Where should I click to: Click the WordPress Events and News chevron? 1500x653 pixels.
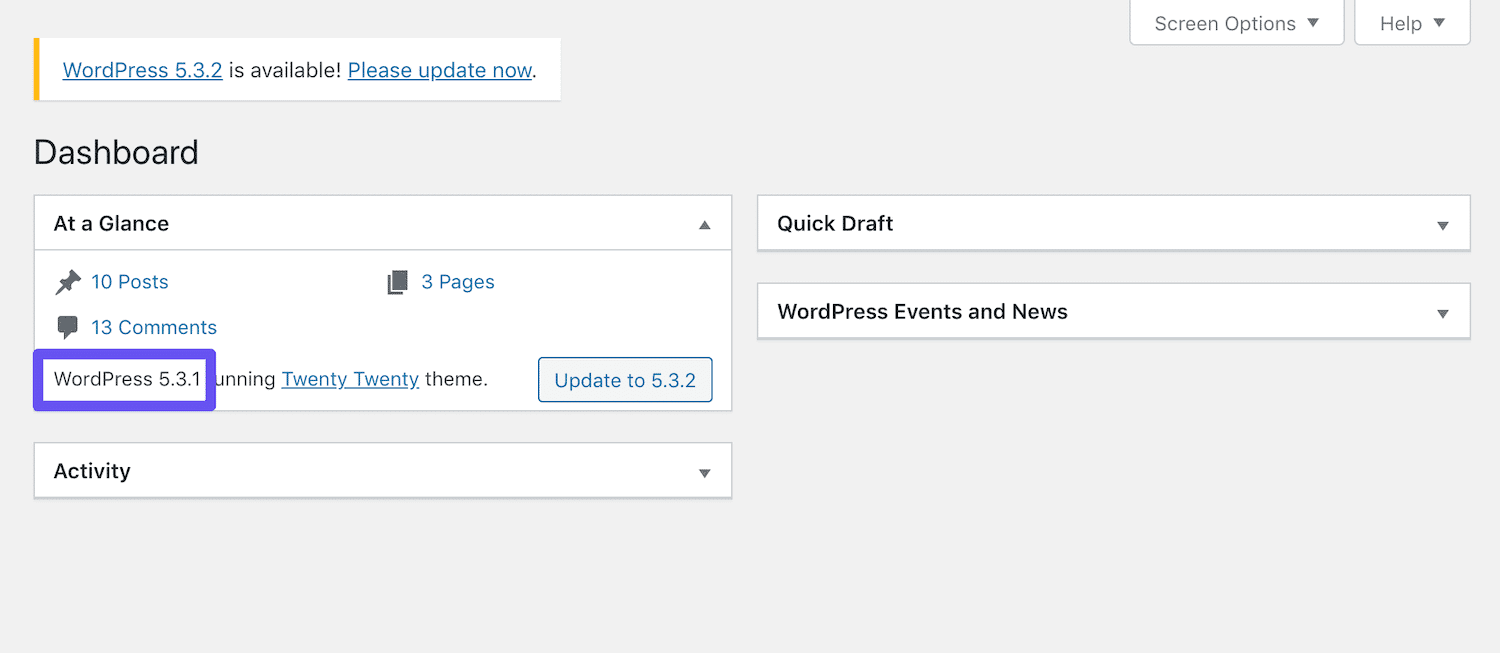pyautogui.click(x=1443, y=312)
